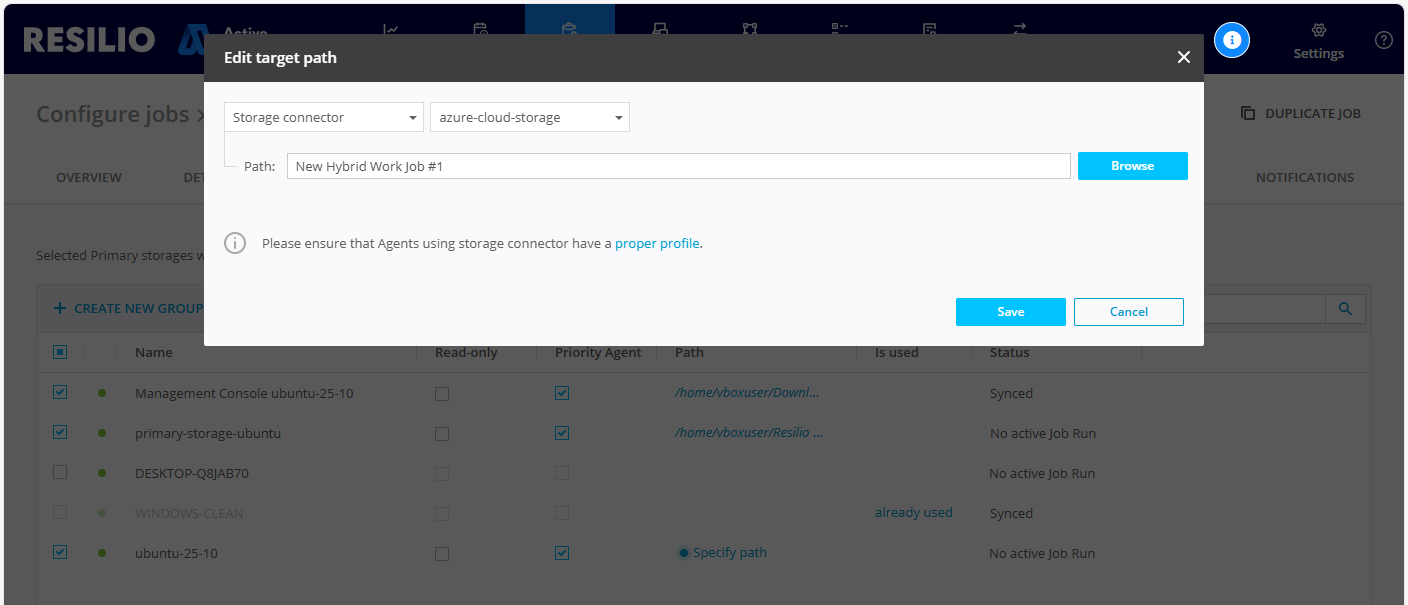The height and width of the screenshot is (605, 1408).
Task: Enable Read-only for Management Console ubuntu-25-10
Action: pos(442,394)
